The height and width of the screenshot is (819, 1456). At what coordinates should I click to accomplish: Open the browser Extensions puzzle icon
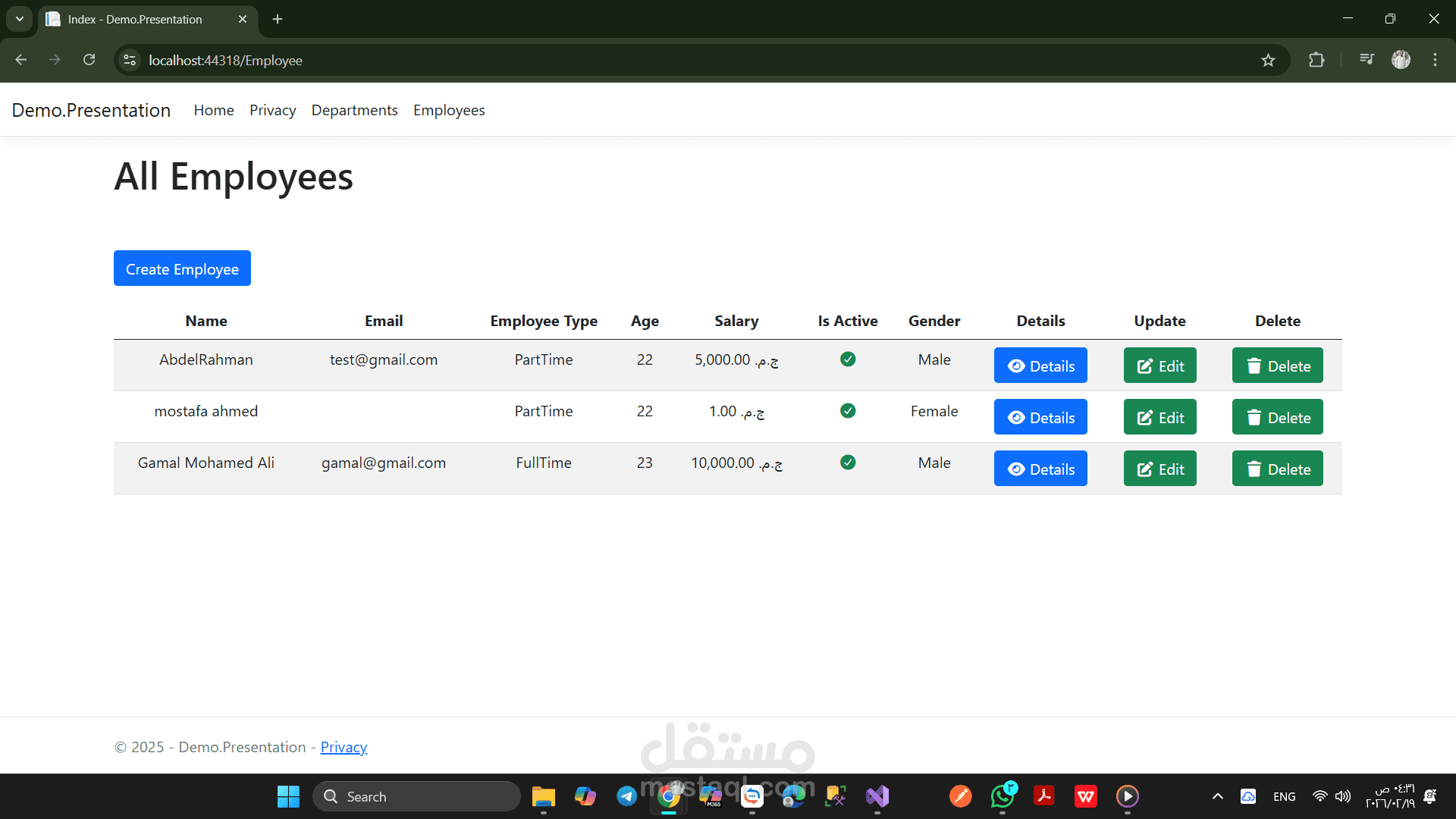point(1317,60)
